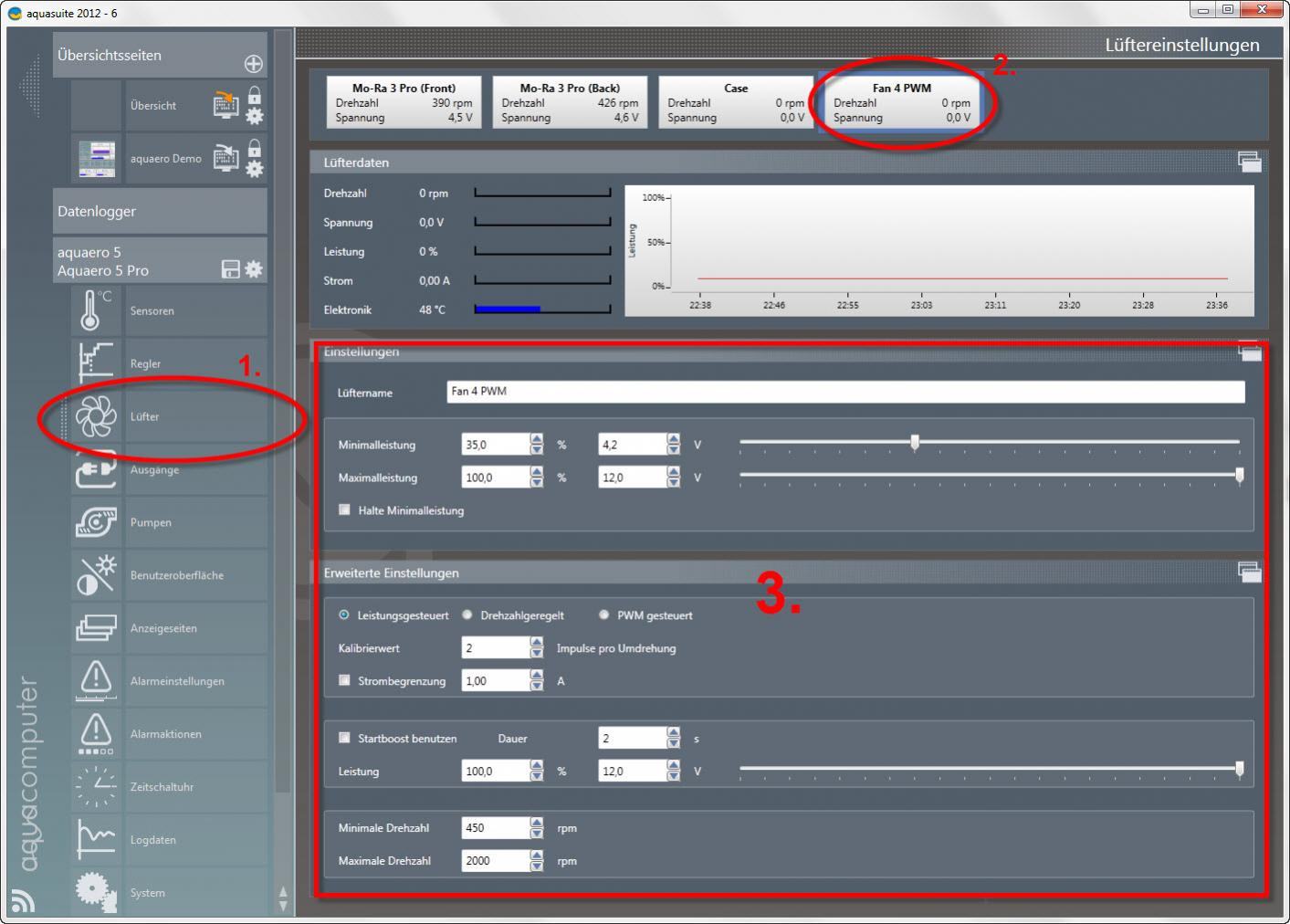Click the lock icon for aquaero Demo
Viewport: 1290px width, 924px height.
pos(255,148)
